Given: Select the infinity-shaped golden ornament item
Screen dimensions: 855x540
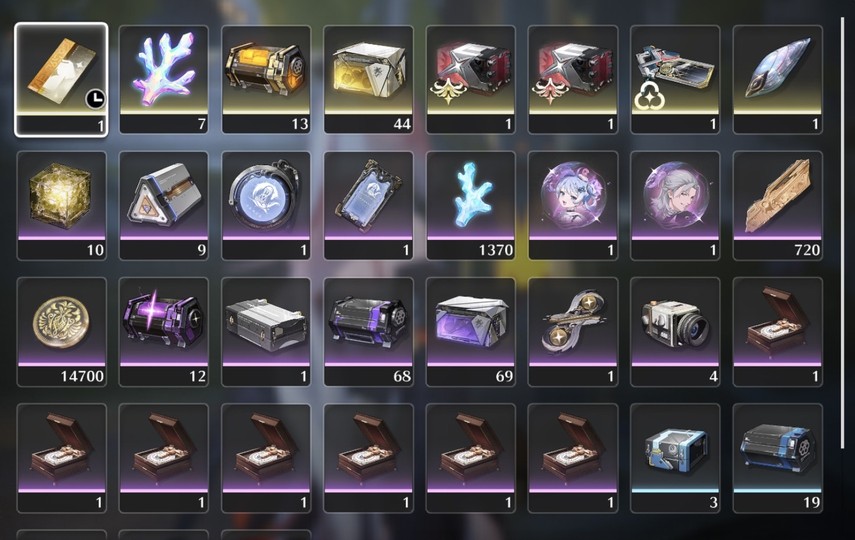Looking at the screenshot, I should pyautogui.click(x=573, y=332).
